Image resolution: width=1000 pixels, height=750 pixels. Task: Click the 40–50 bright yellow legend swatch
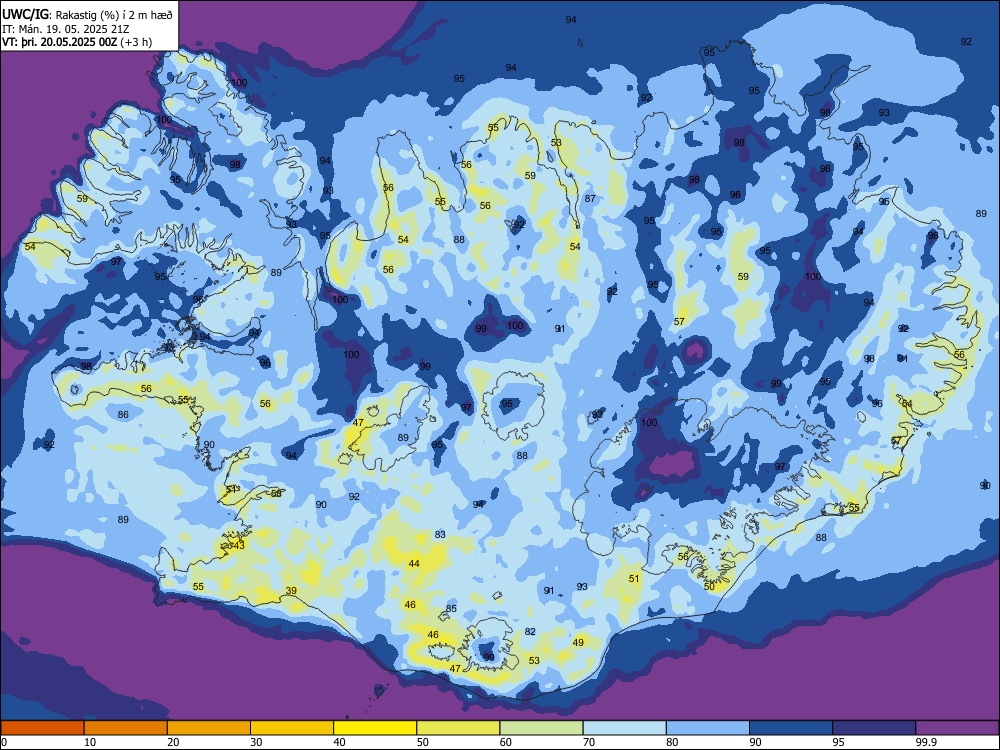[x=375, y=728]
